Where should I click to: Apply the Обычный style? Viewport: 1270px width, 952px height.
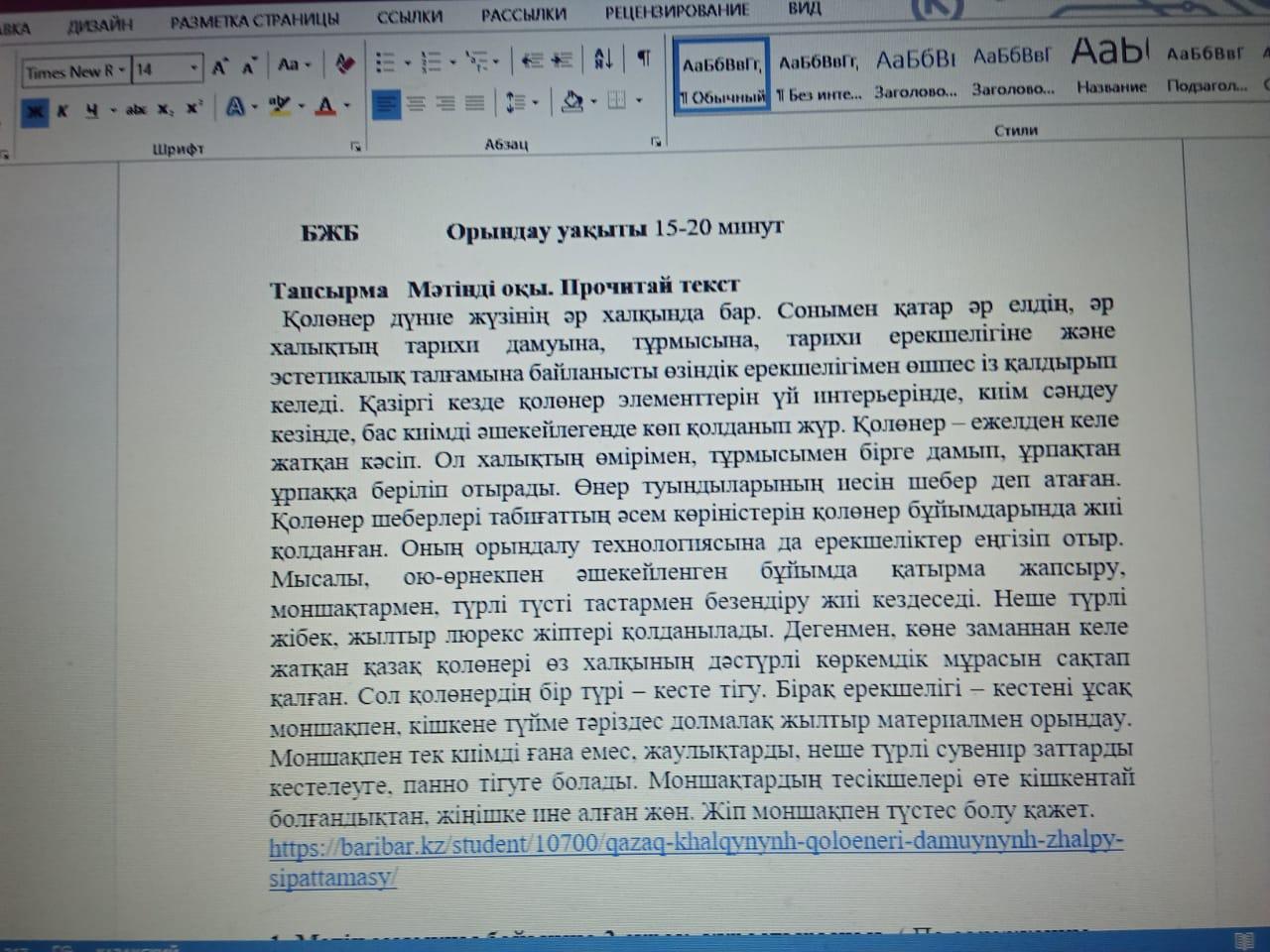[x=722, y=75]
